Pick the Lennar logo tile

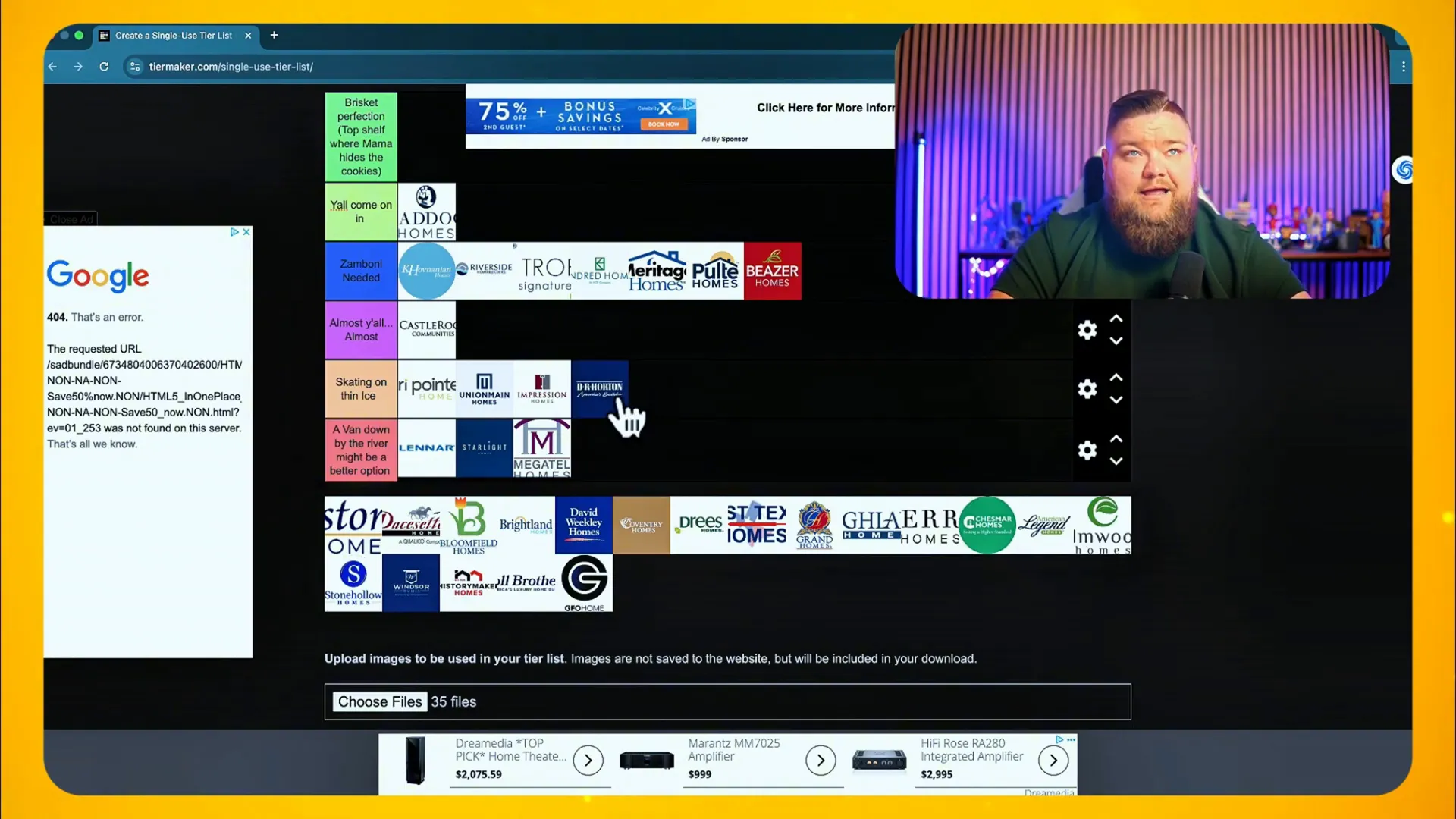(427, 448)
